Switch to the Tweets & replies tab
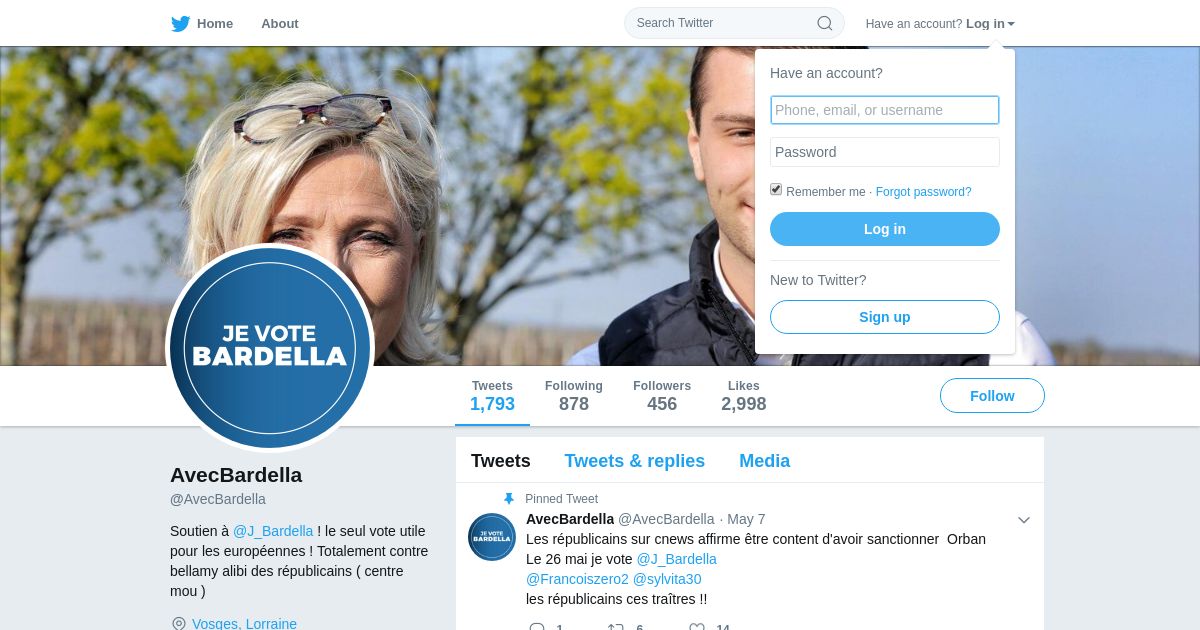The image size is (1200, 630). pos(634,461)
